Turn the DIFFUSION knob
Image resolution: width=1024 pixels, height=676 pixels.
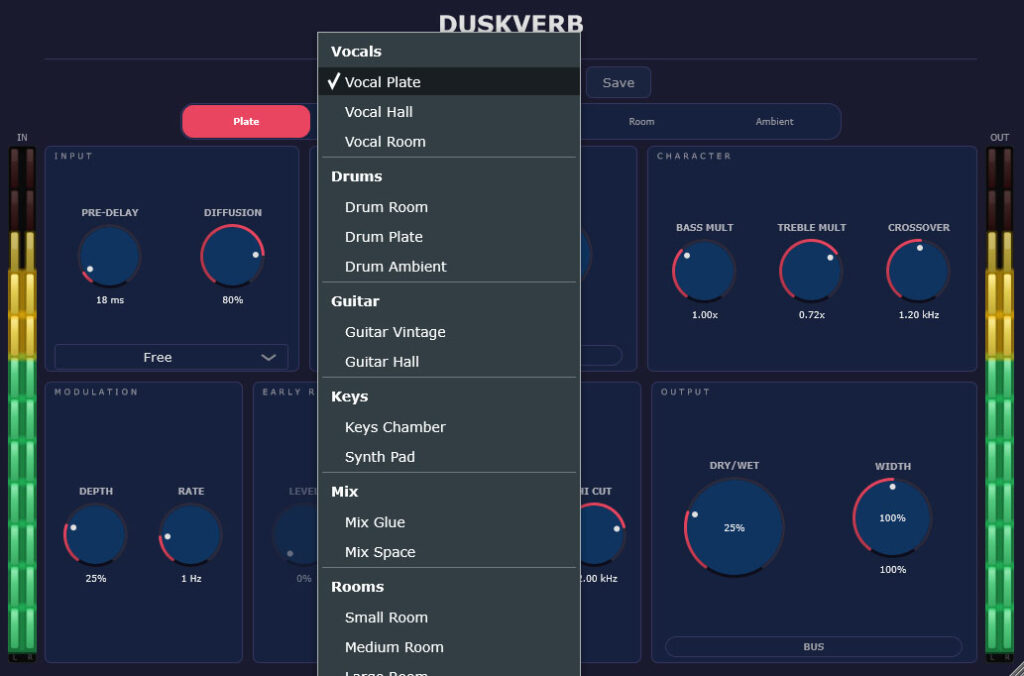click(x=231, y=256)
